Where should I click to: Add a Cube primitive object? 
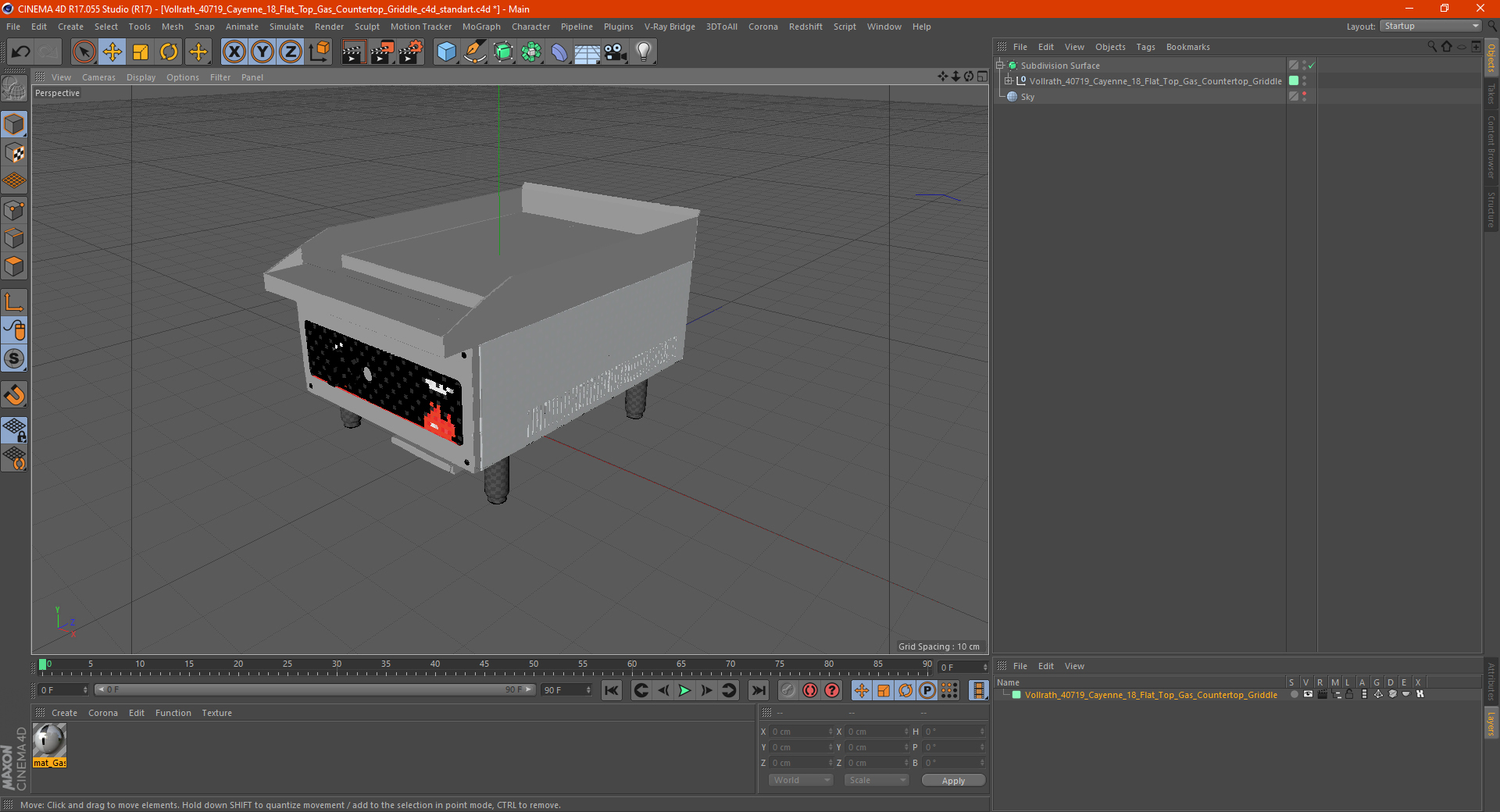(x=446, y=52)
